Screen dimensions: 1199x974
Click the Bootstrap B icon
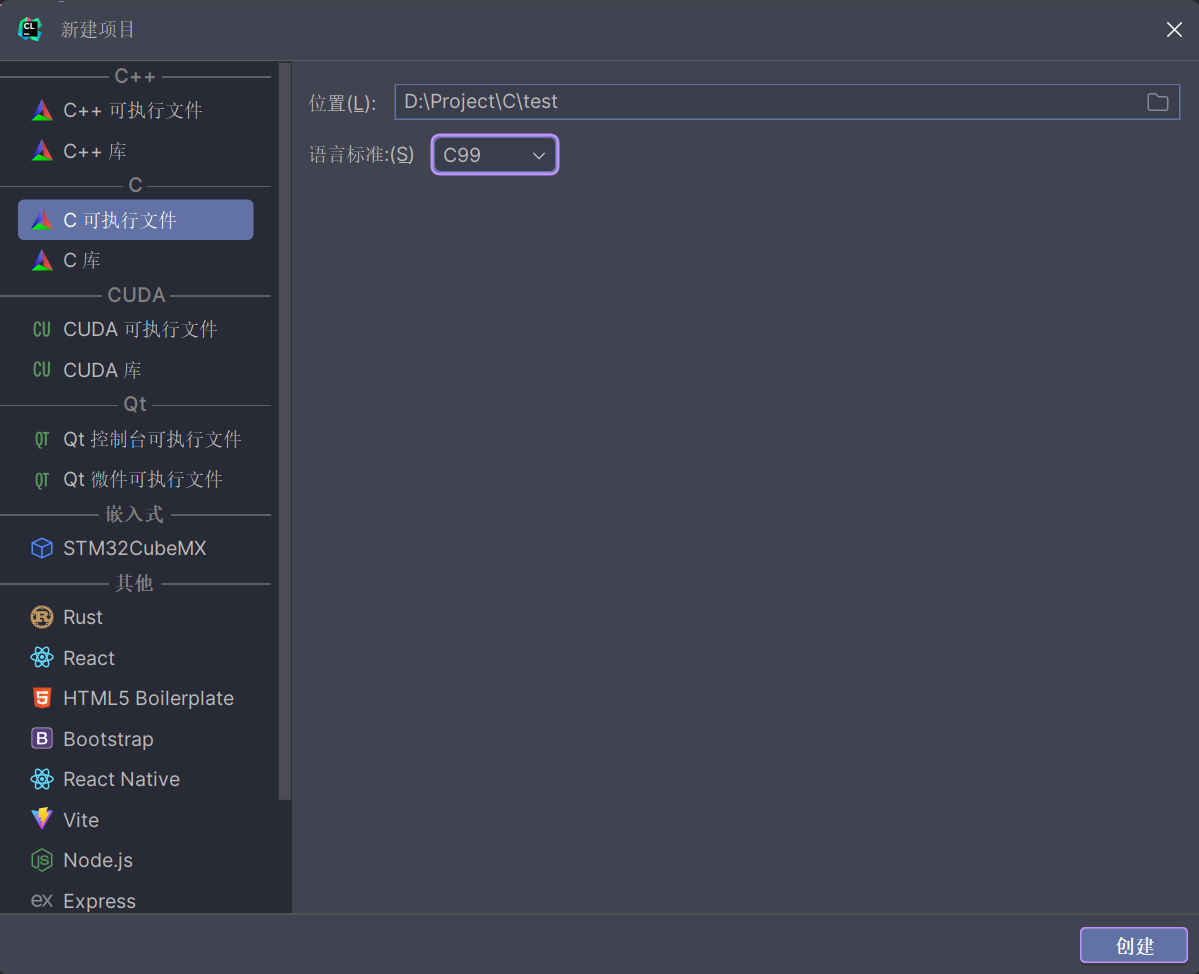pos(42,739)
